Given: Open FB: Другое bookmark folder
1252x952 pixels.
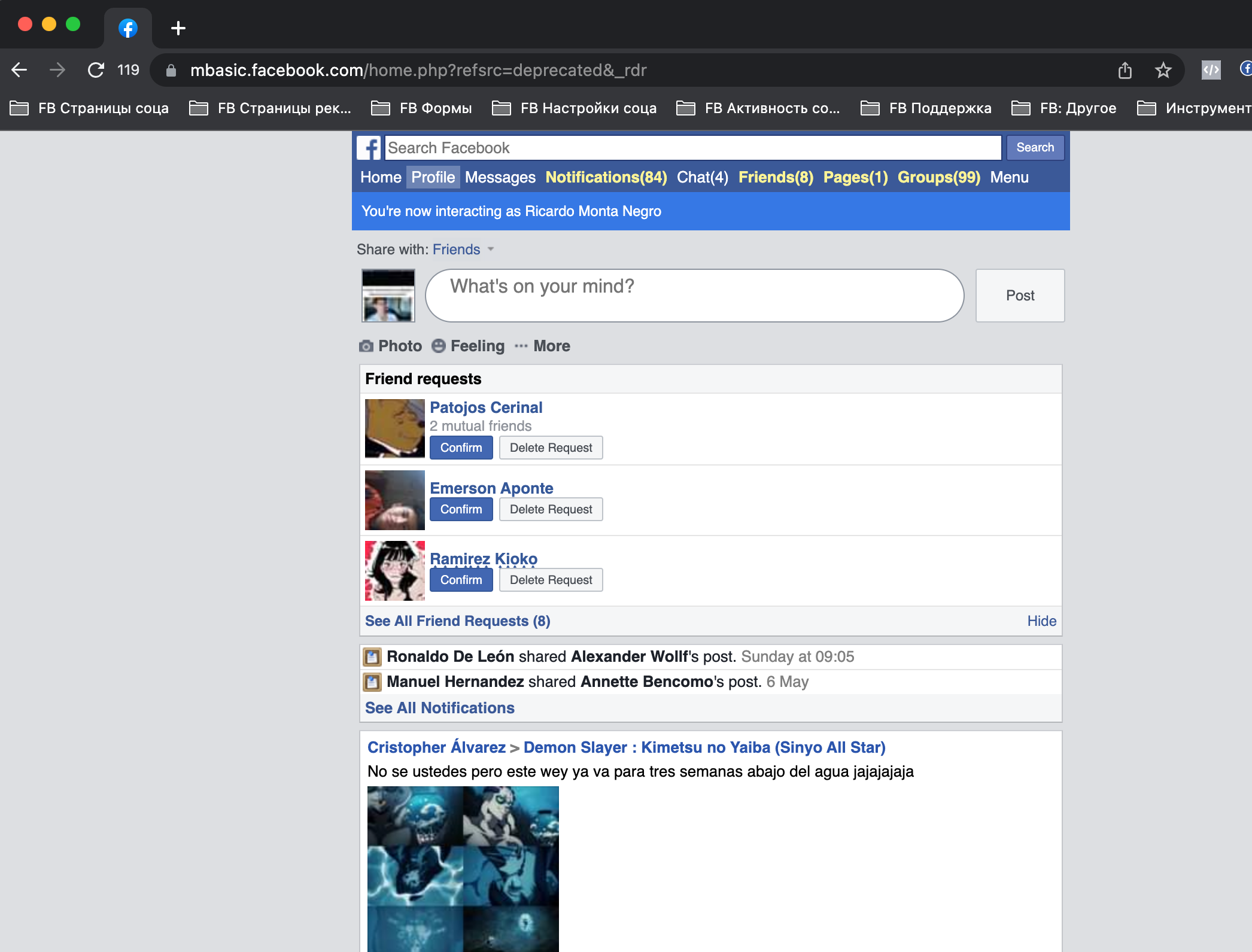Looking at the screenshot, I should (1064, 108).
